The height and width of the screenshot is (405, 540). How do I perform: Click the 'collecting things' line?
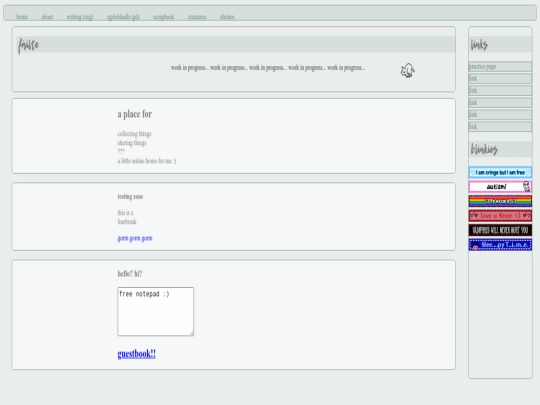[x=134, y=134]
